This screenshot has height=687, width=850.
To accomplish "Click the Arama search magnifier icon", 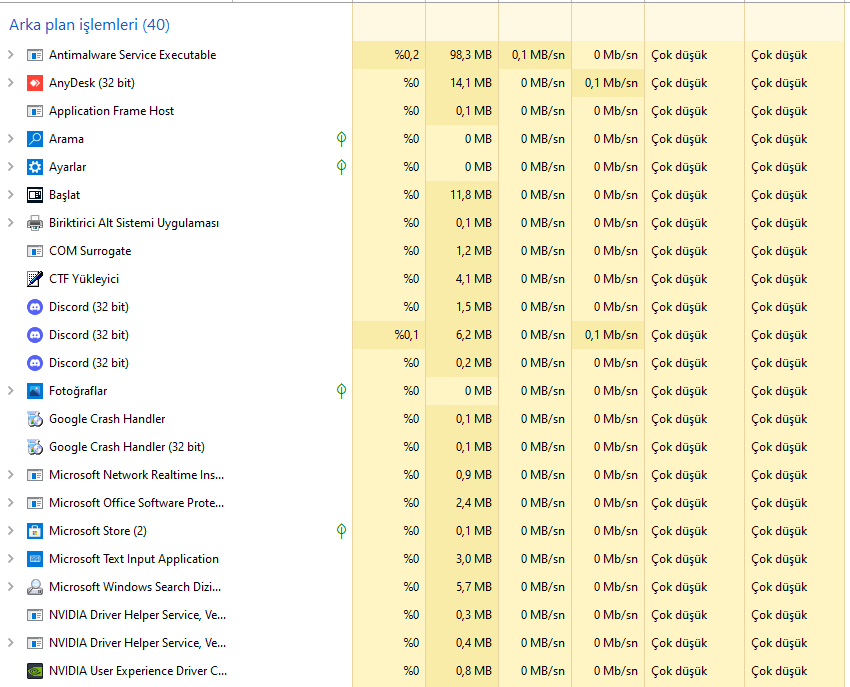I will coord(35,139).
